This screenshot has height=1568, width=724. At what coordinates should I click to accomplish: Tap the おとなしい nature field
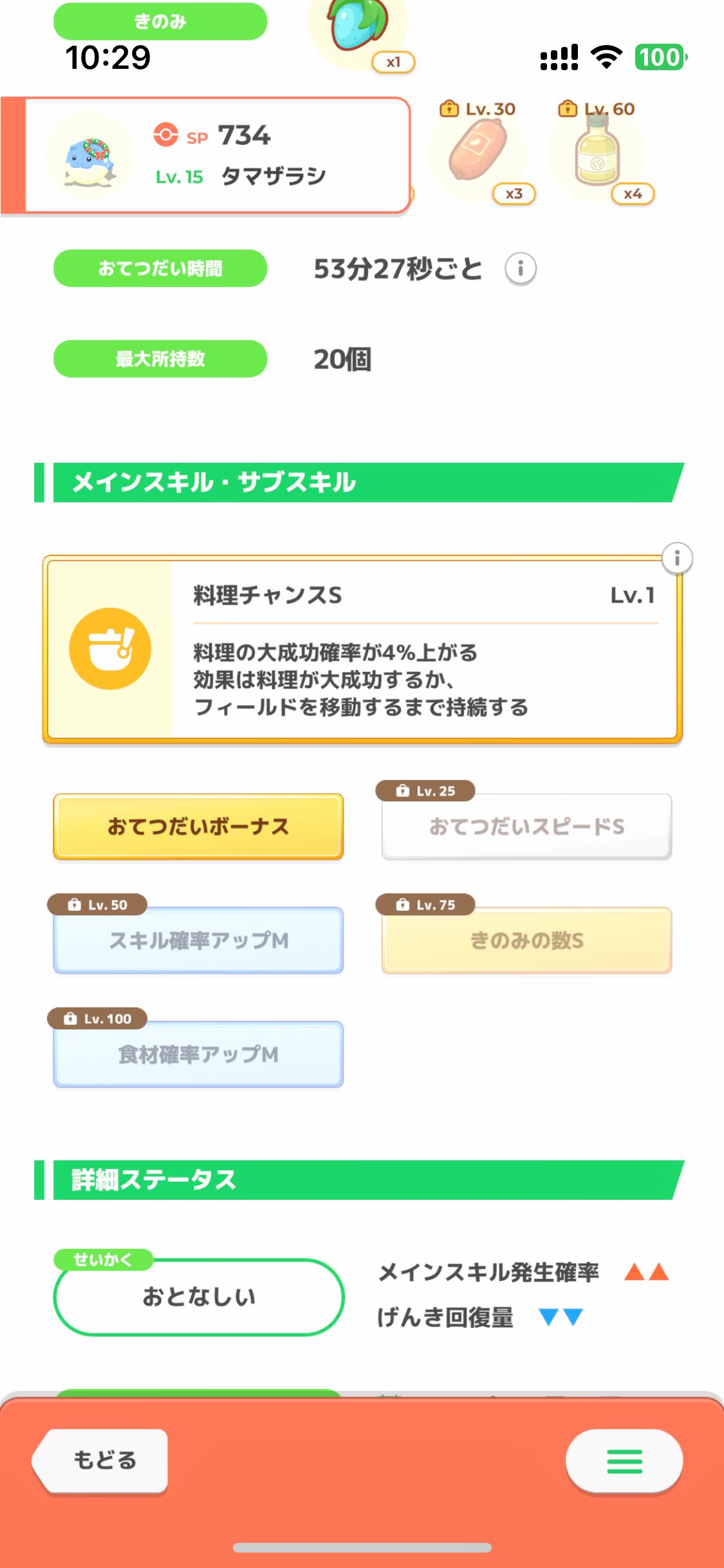[199, 1296]
